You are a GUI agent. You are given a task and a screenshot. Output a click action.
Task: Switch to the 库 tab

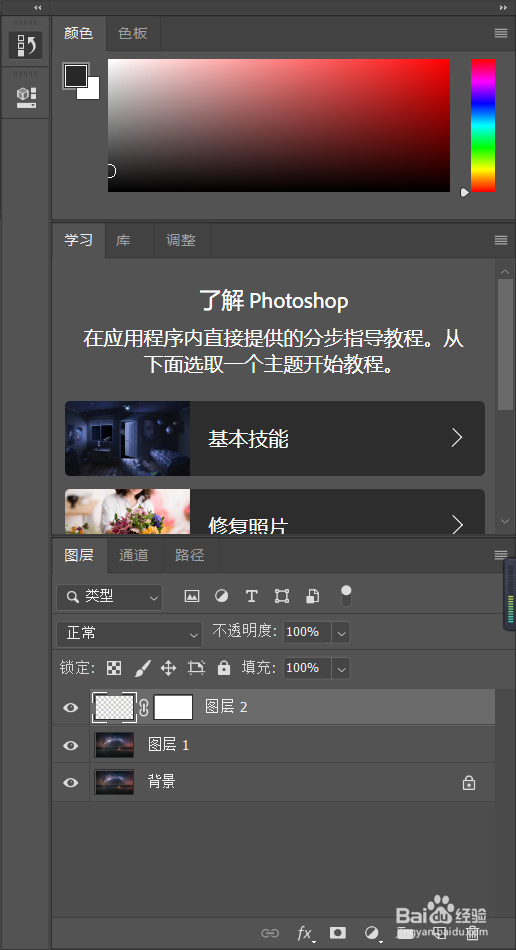tap(124, 240)
